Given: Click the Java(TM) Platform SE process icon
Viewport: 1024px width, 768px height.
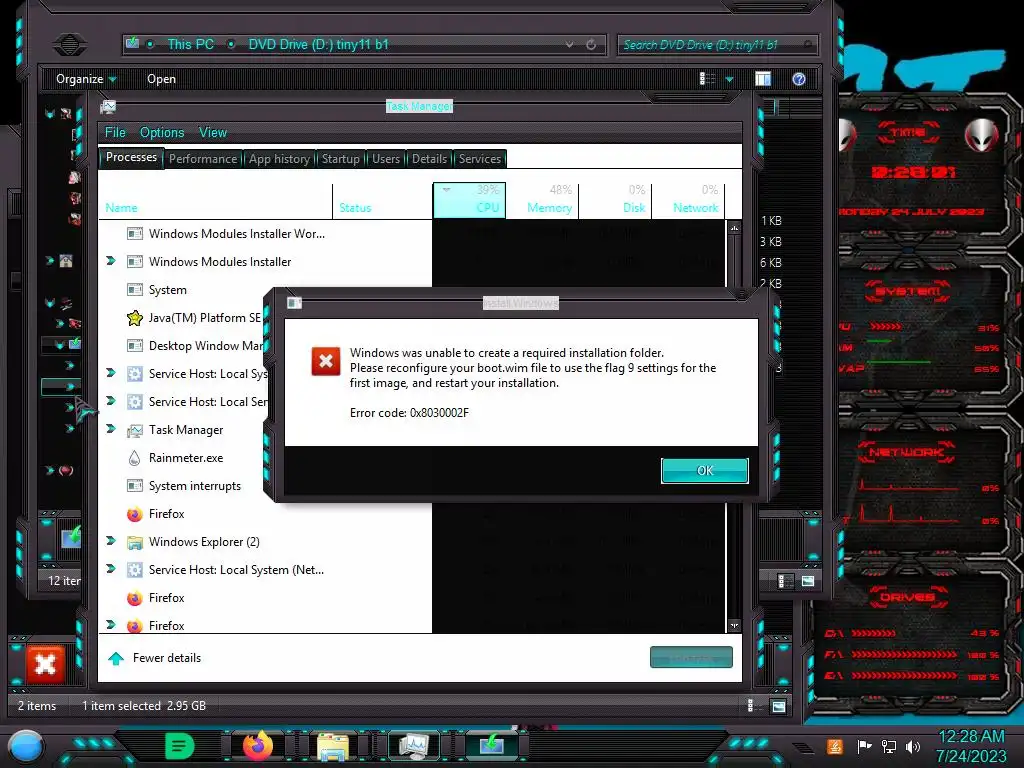Looking at the screenshot, I should (135, 318).
